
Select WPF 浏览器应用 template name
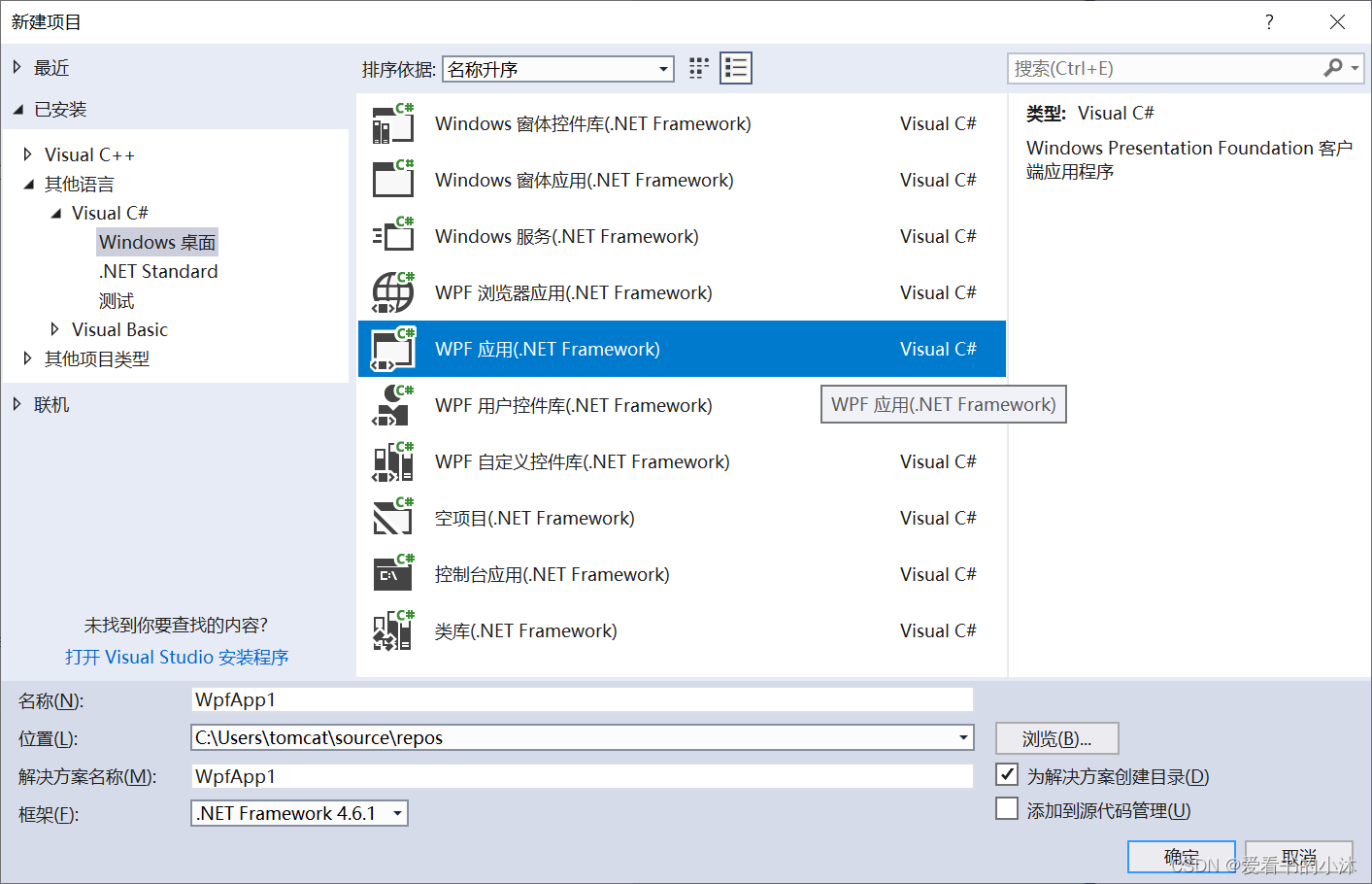574,293
